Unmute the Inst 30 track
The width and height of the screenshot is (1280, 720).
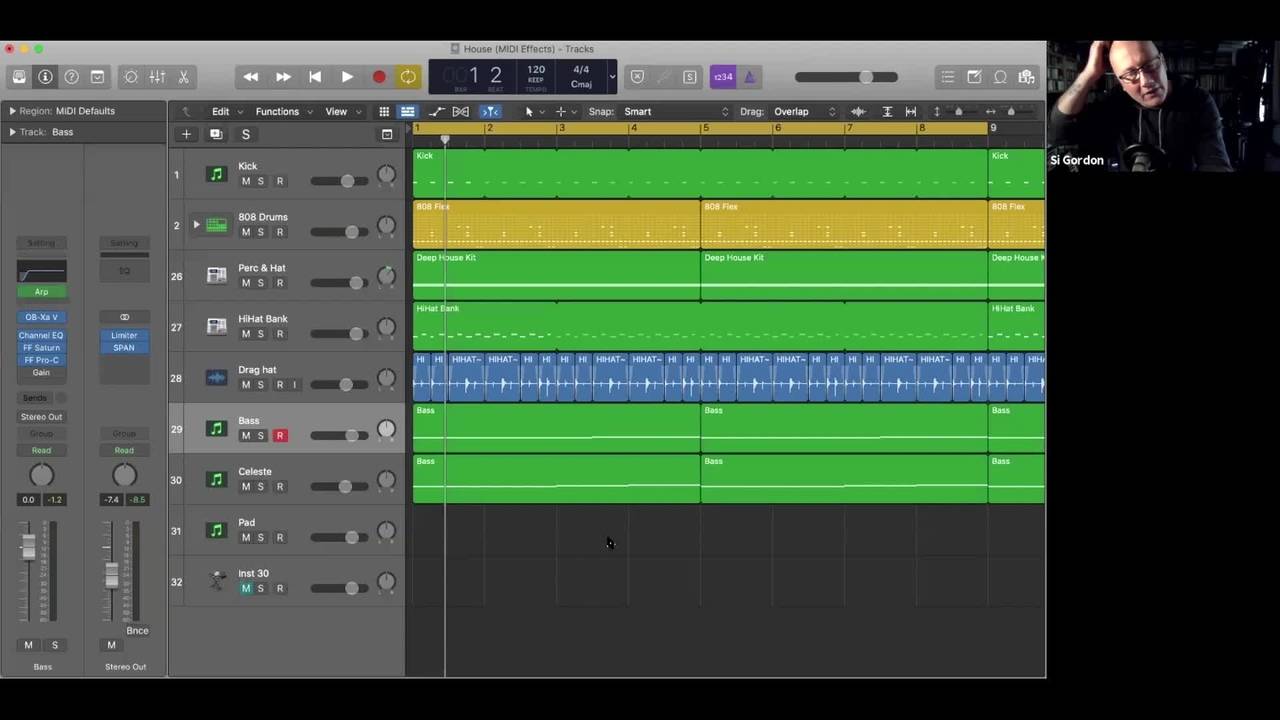click(246, 588)
